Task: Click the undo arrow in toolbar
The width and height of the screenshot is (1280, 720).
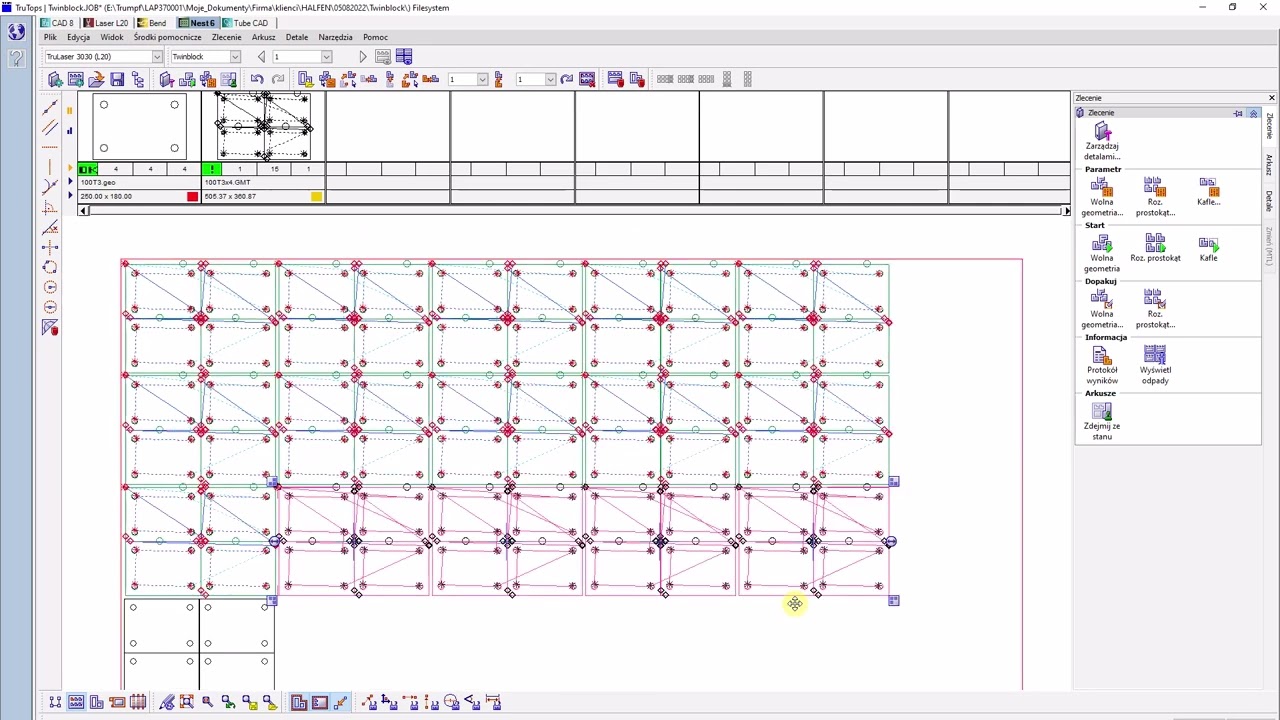Action: click(257, 79)
